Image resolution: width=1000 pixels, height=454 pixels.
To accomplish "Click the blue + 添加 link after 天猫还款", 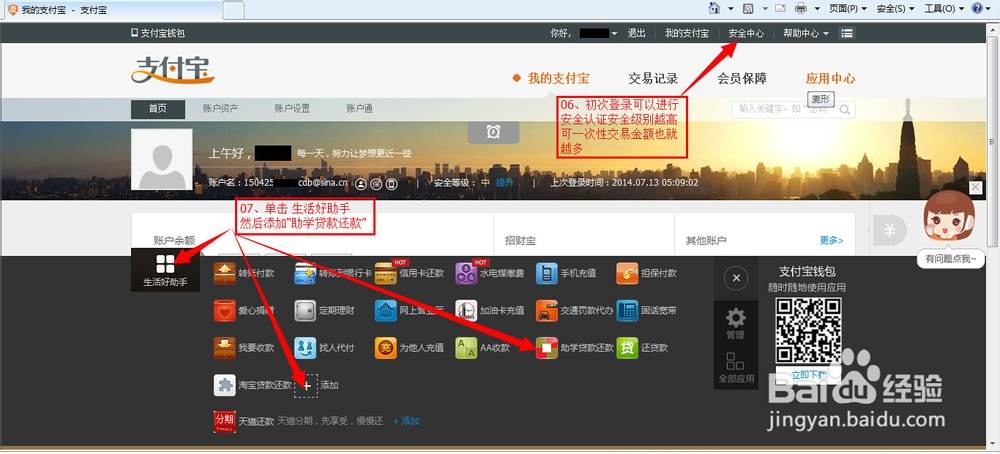I will [406, 421].
